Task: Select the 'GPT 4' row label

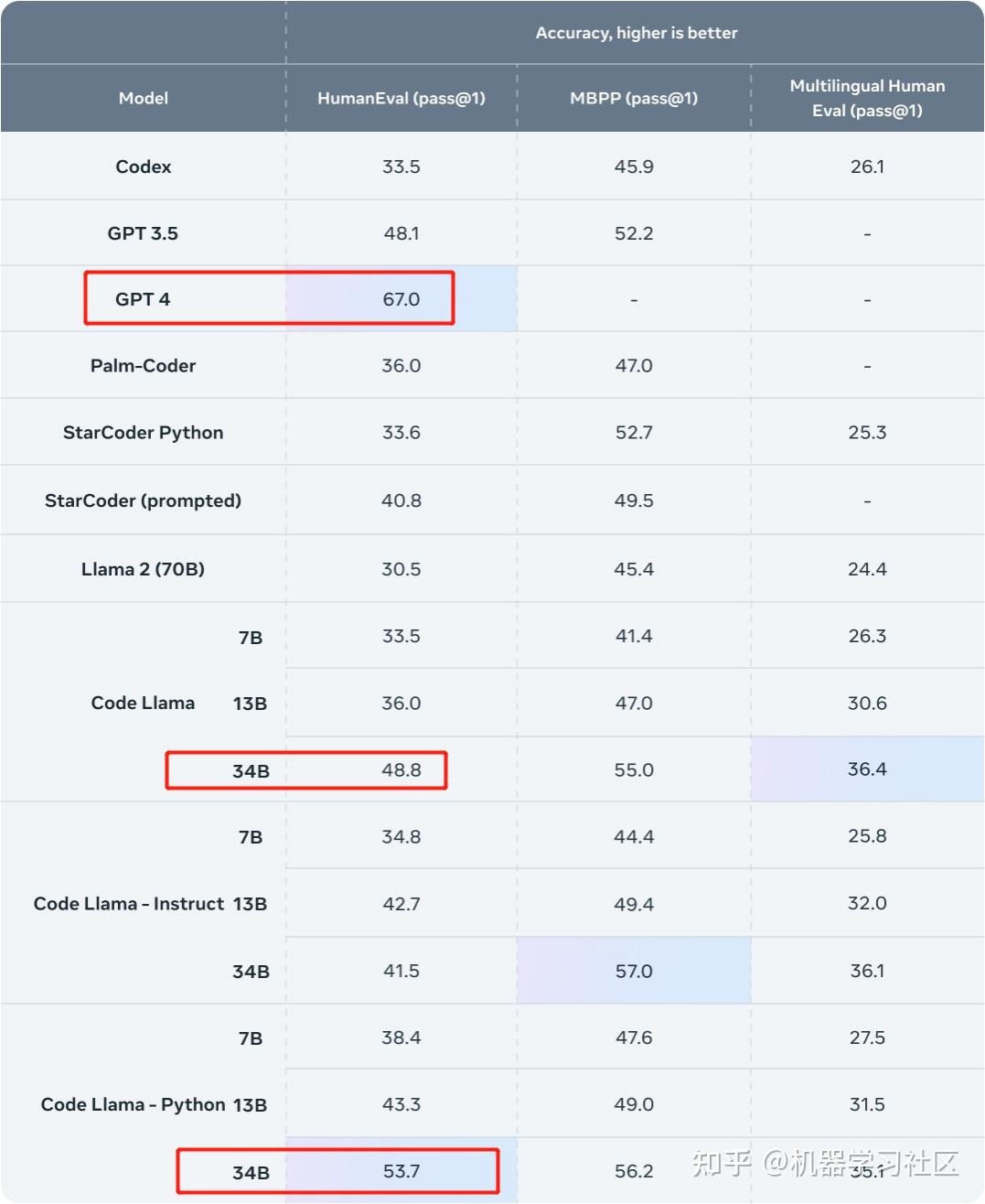Action: point(143,299)
